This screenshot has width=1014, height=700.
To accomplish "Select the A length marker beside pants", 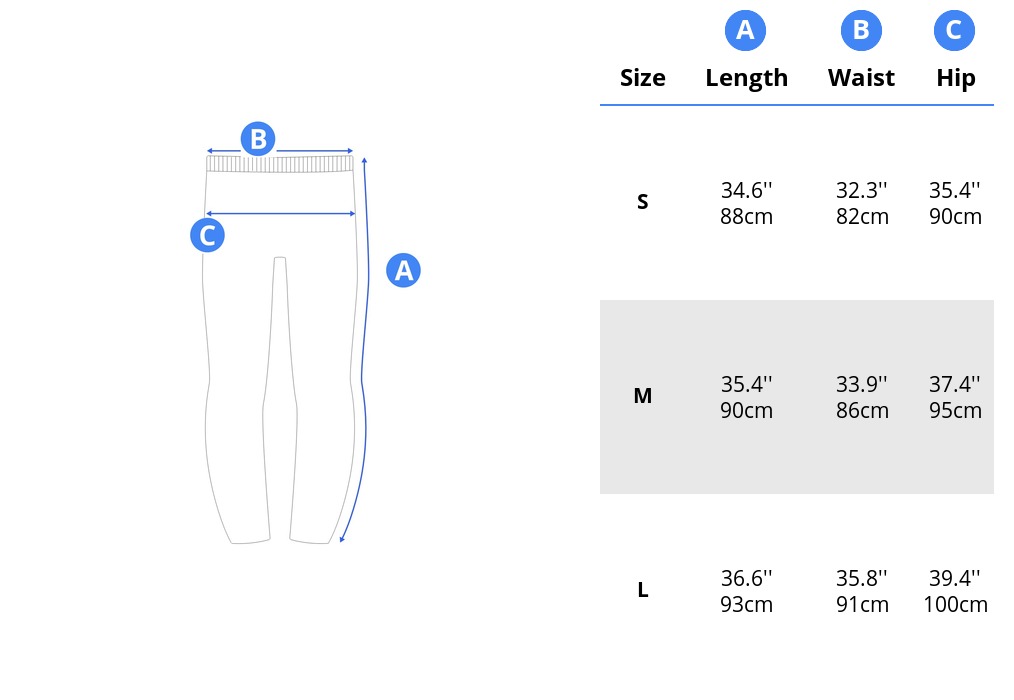I will [404, 270].
